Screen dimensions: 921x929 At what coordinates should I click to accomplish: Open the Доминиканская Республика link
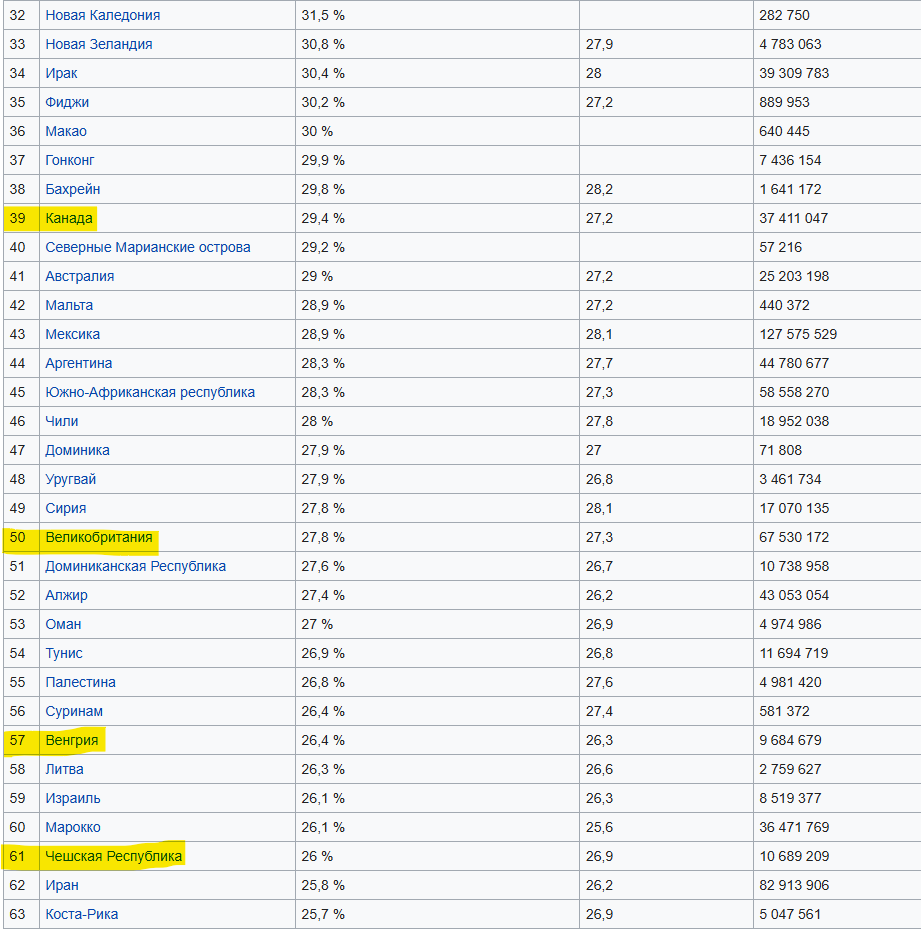pyautogui.click(x=135, y=566)
